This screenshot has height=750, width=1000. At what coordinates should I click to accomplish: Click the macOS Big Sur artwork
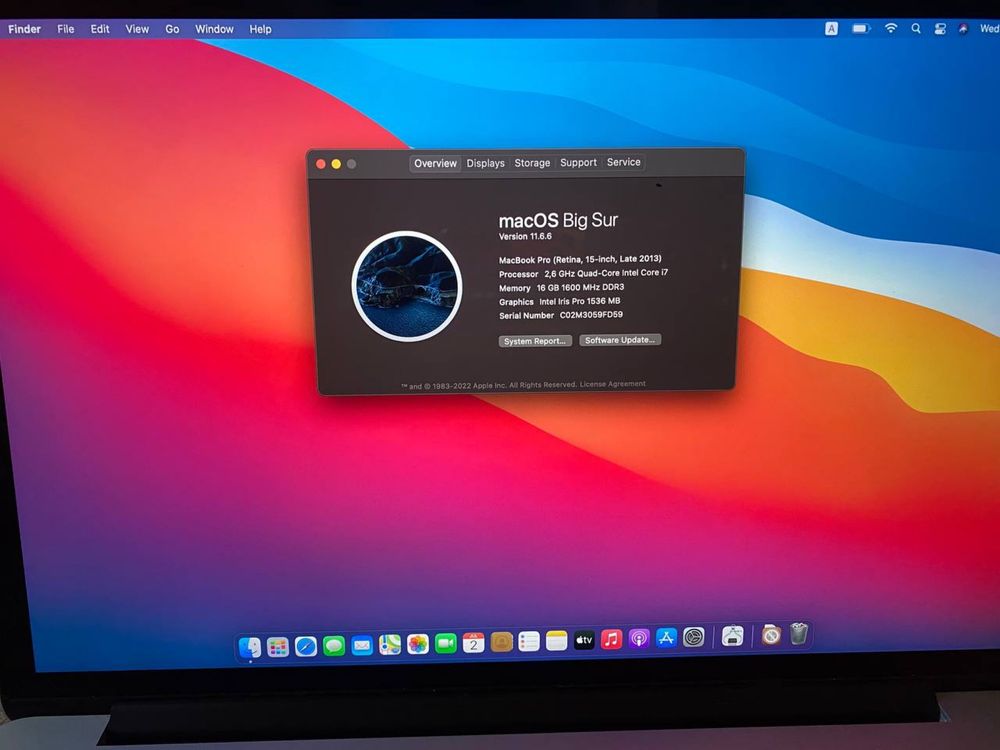coord(407,286)
